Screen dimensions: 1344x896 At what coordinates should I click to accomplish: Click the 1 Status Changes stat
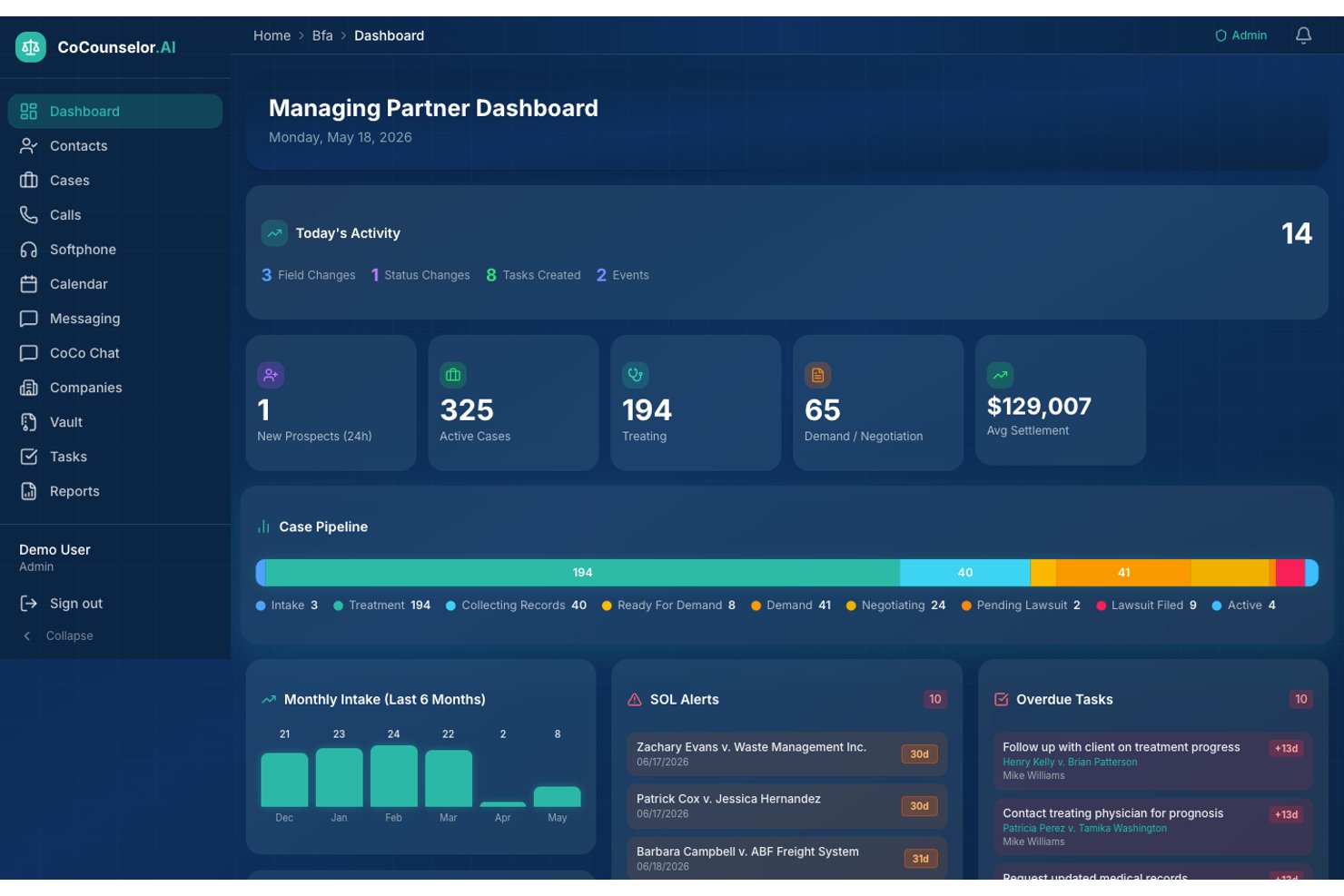pyautogui.click(x=420, y=275)
